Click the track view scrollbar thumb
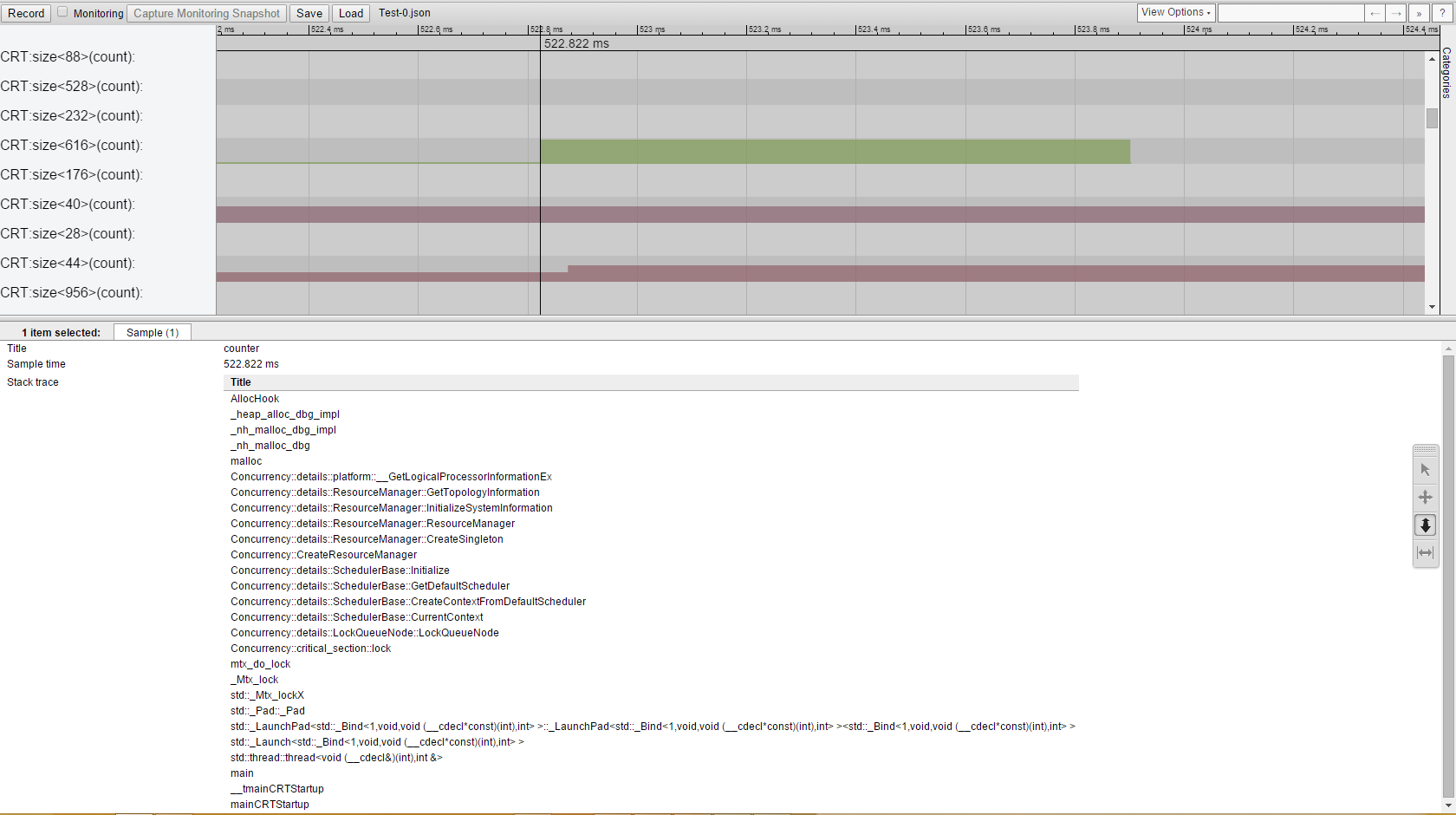The image size is (1456, 815). pyautogui.click(x=1432, y=119)
